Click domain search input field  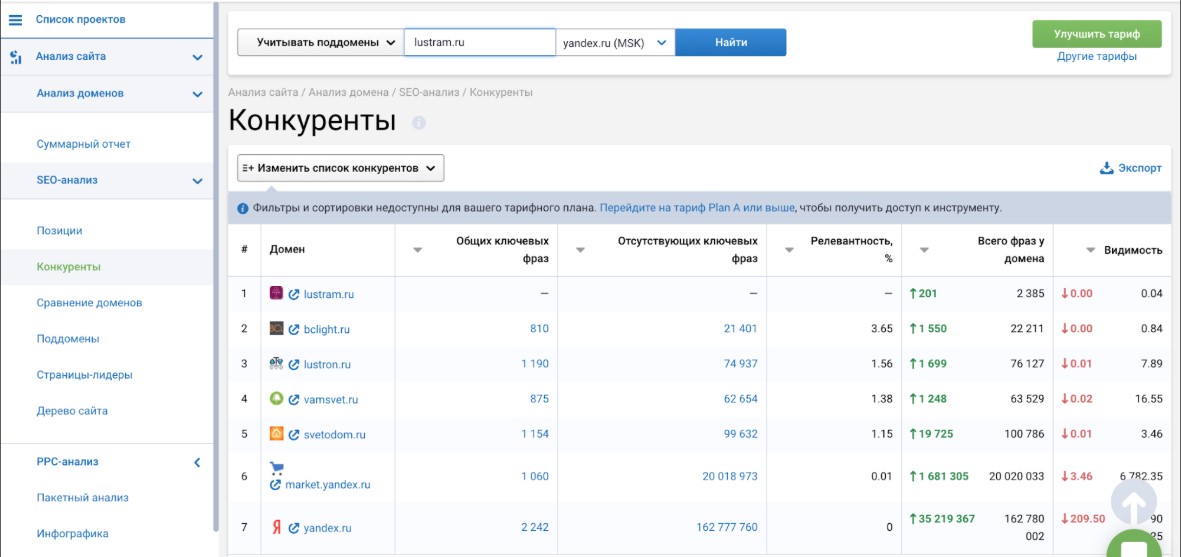point(480,43)
